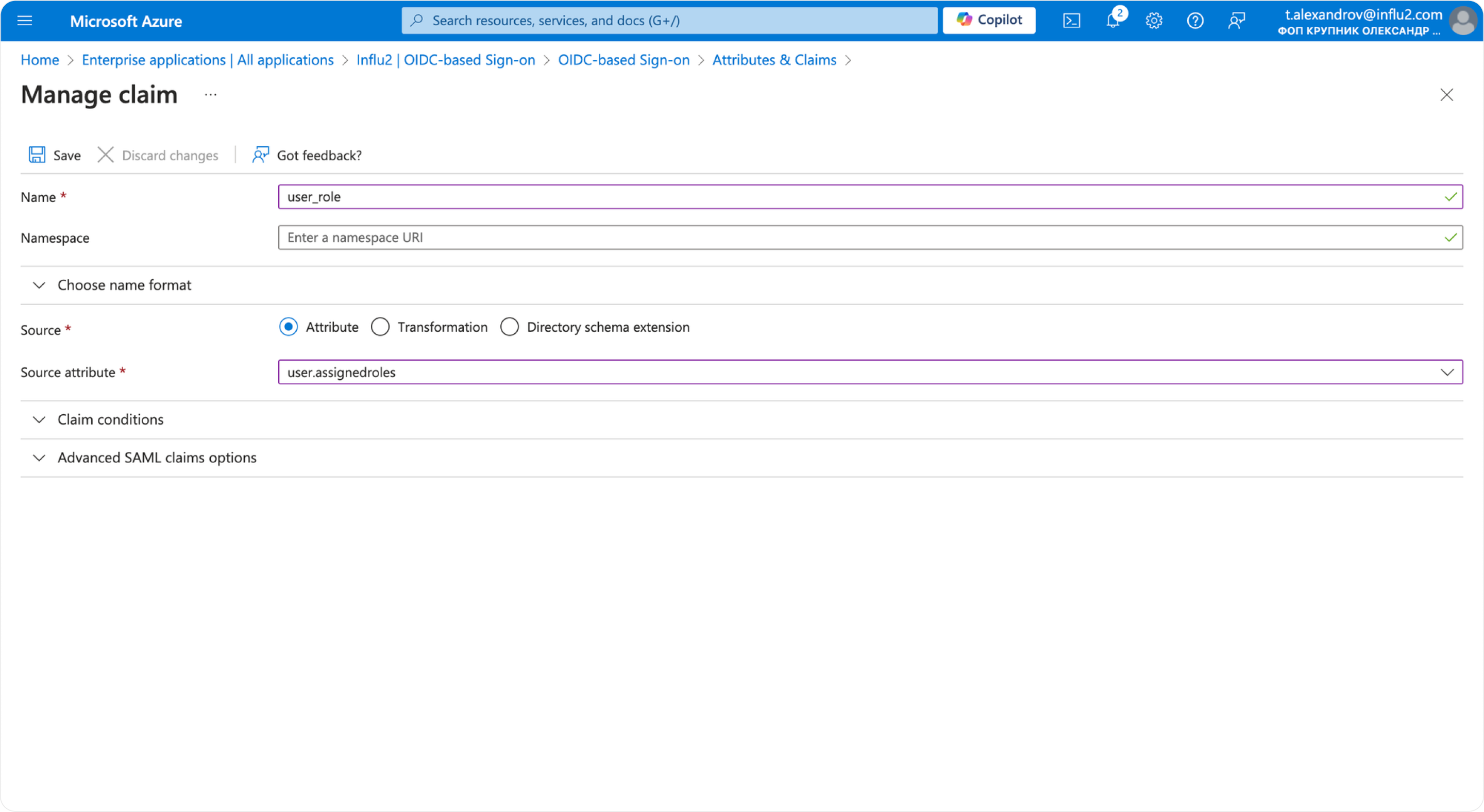This screenshot has height=812, width=1484.
Task: Select the Transformation source option
Action: (x=380, y=327)
